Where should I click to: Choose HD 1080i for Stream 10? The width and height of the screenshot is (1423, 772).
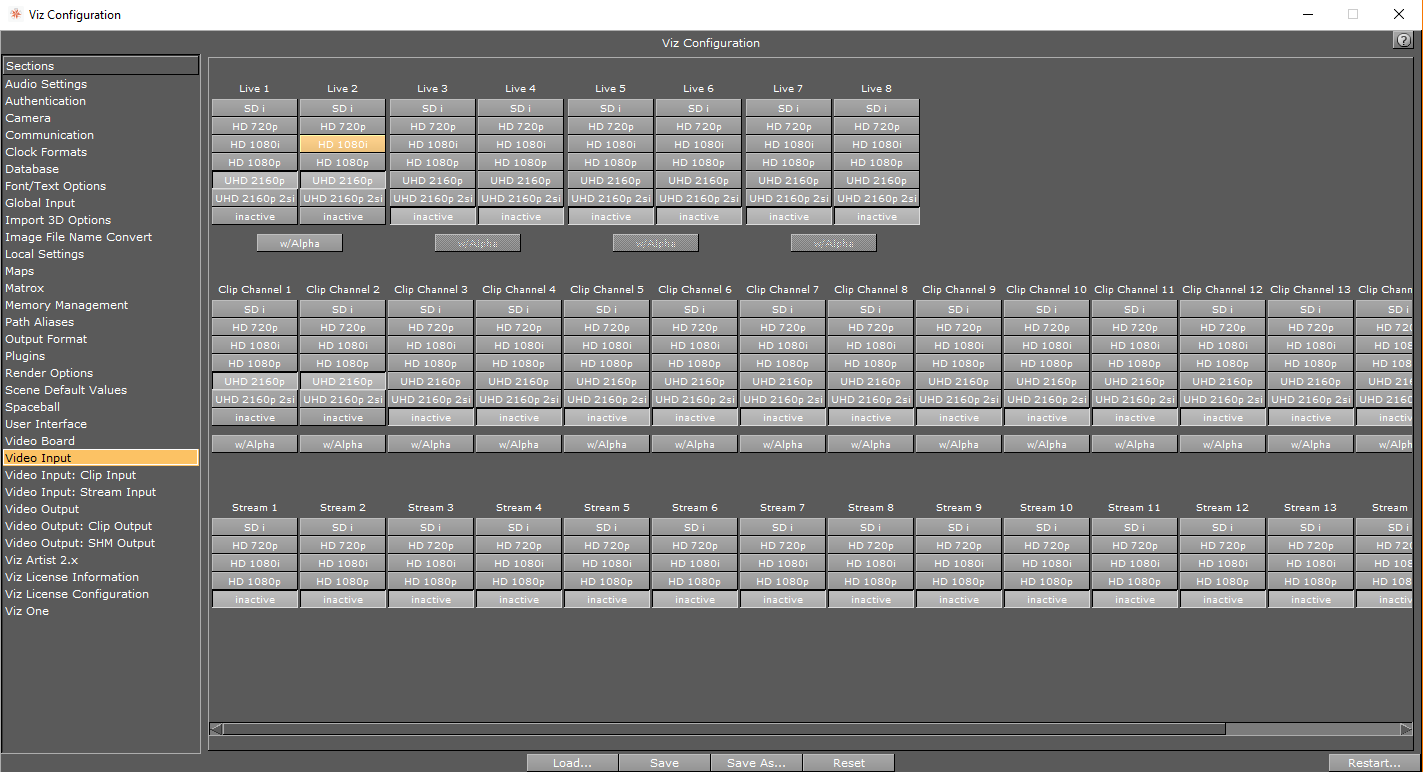tap(1046, 563)
